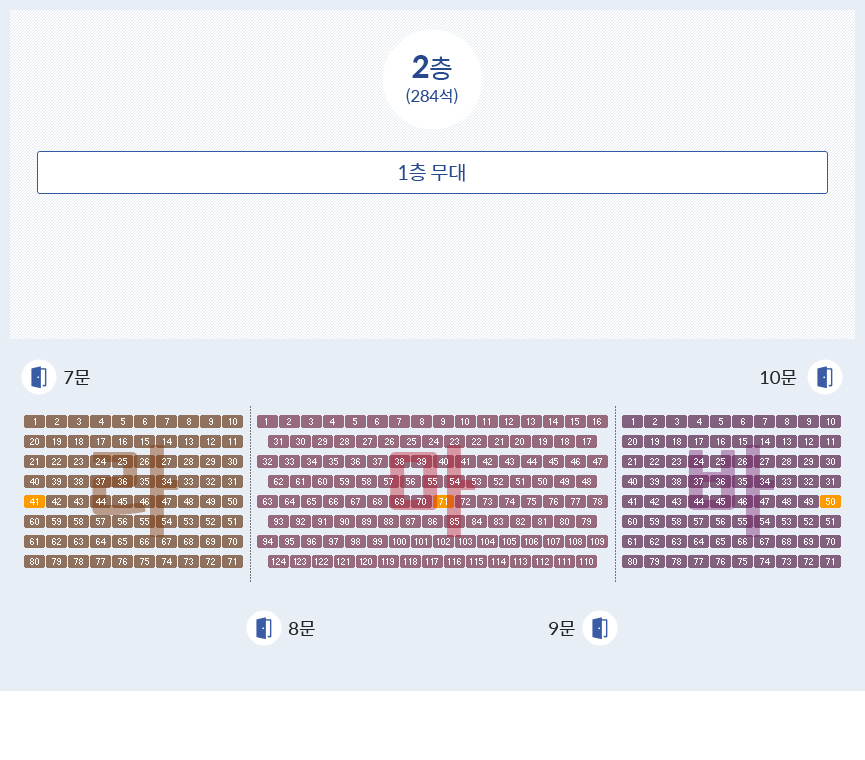The image size is (865, 760).
Task: Click the 9문 gate label
Action: 561,629
